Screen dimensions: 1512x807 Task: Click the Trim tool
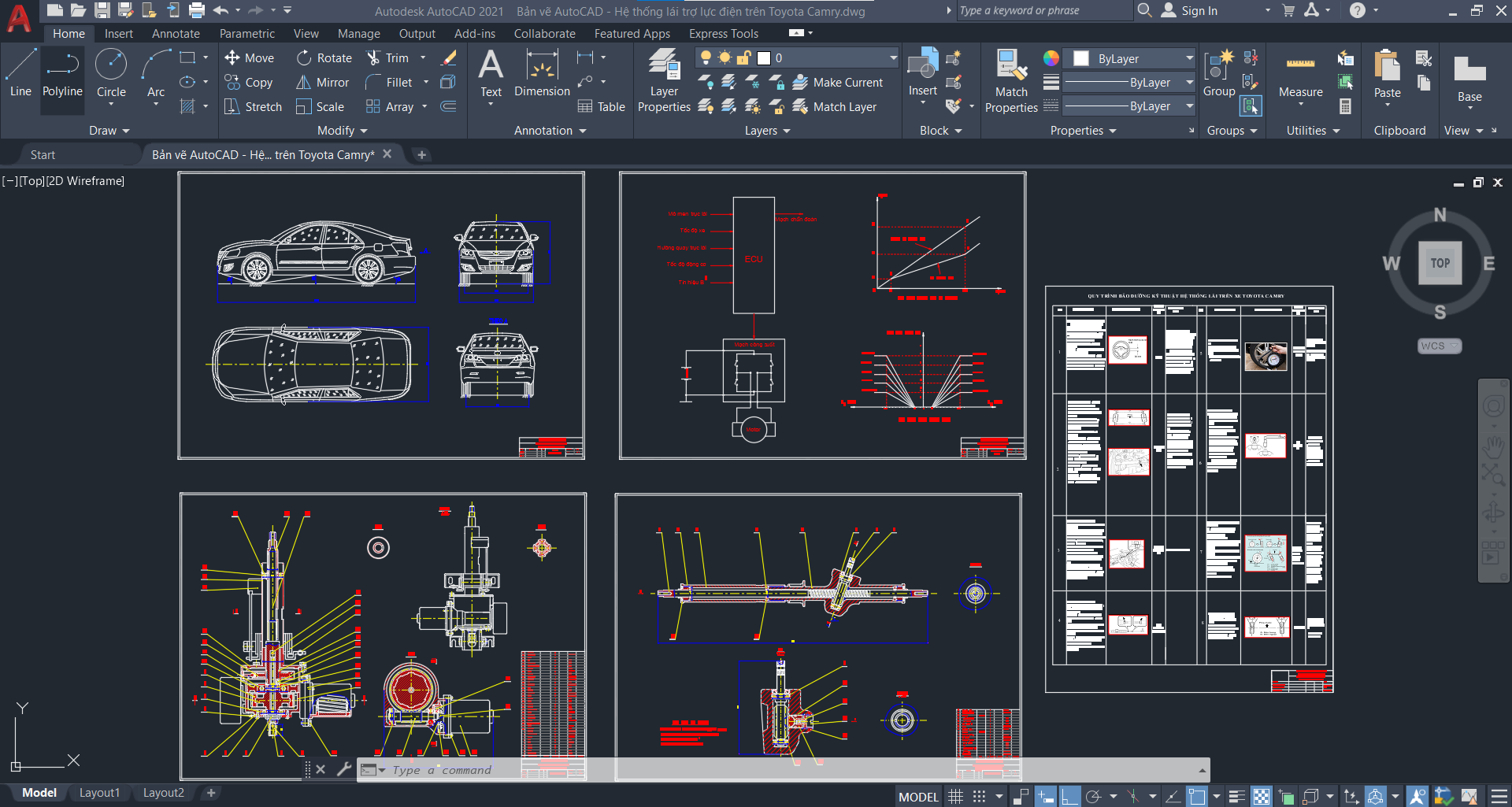click(x=387, y=57)
